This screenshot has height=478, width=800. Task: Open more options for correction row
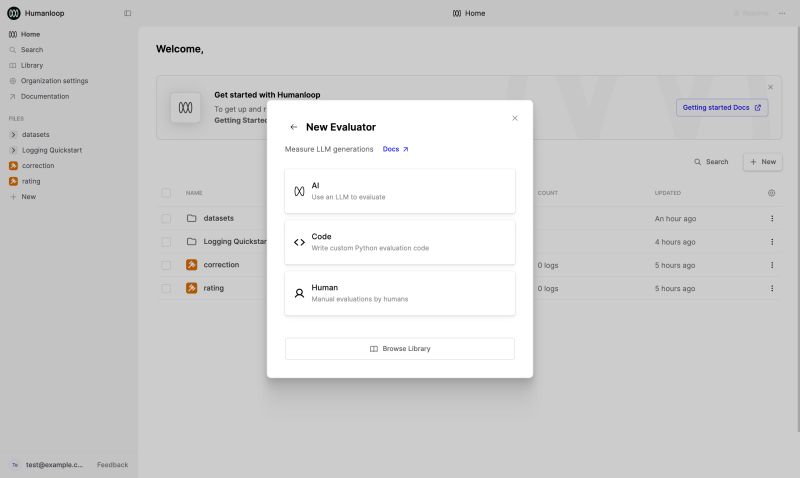point(772,265)
